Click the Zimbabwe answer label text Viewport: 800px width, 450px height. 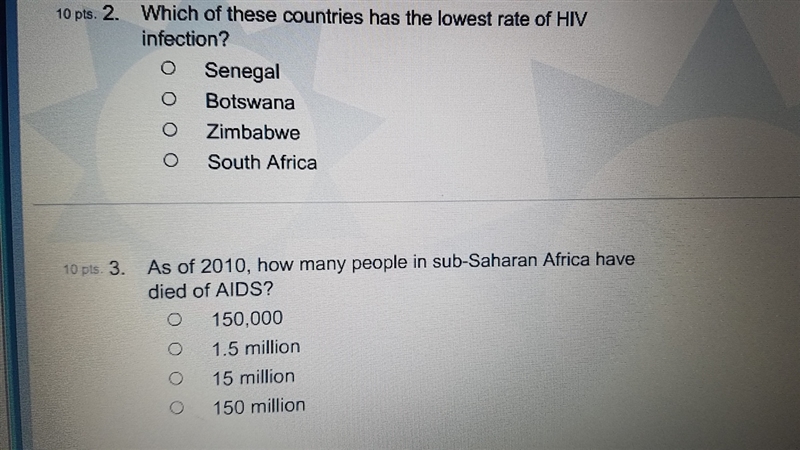(253, 132)
